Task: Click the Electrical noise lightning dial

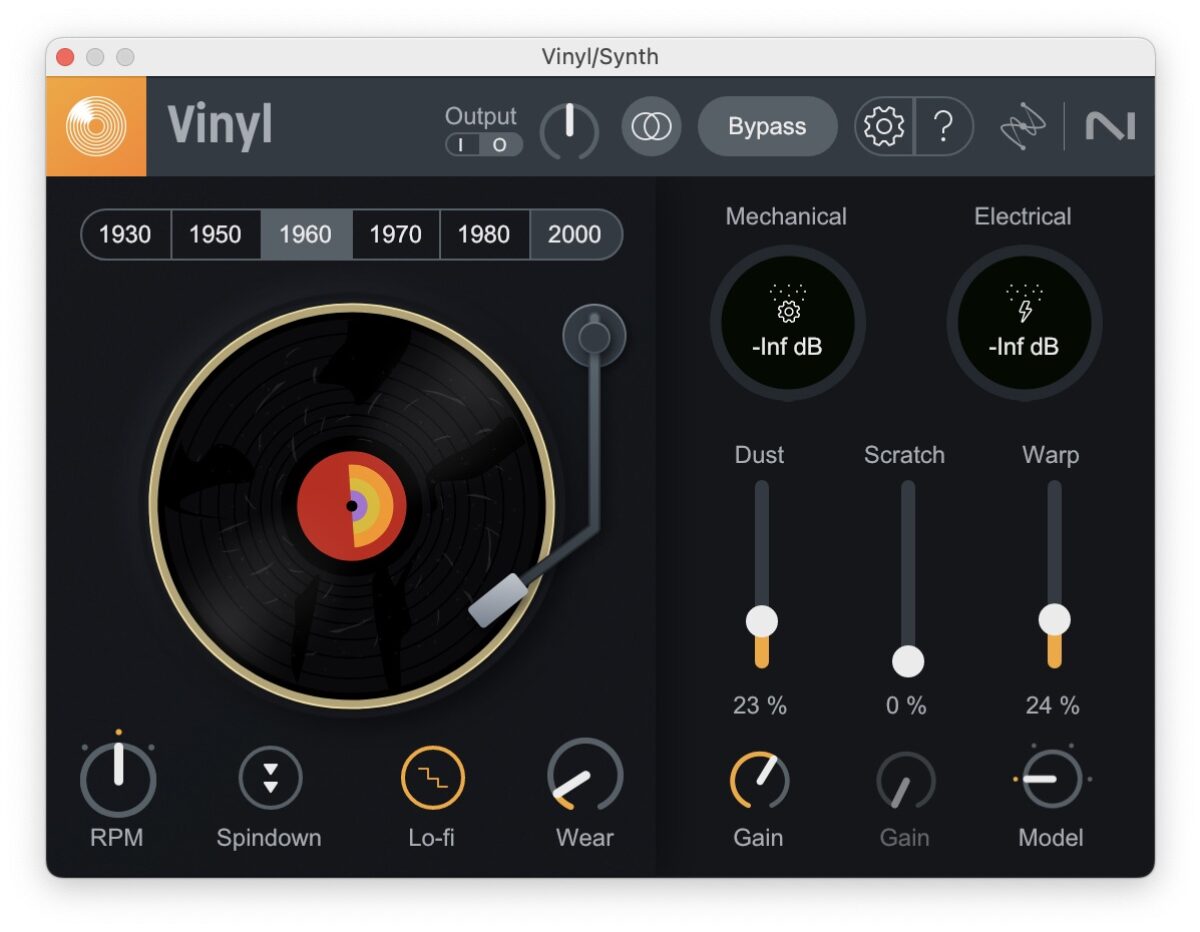Action: click(1024, 323)
